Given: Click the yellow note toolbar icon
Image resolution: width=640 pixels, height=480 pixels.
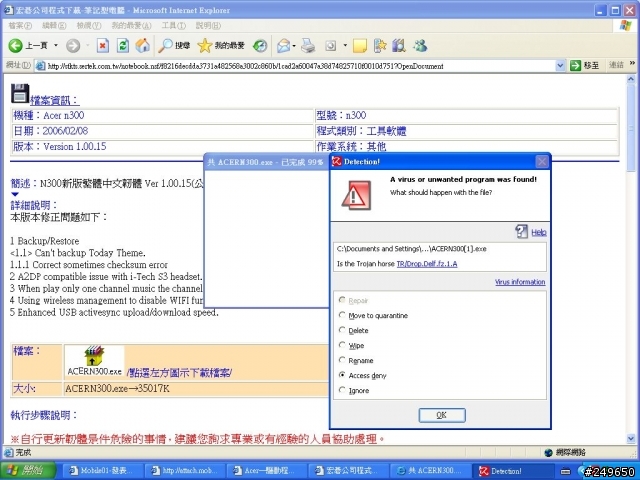Looking at the screenshot, I should click(360, 45).
